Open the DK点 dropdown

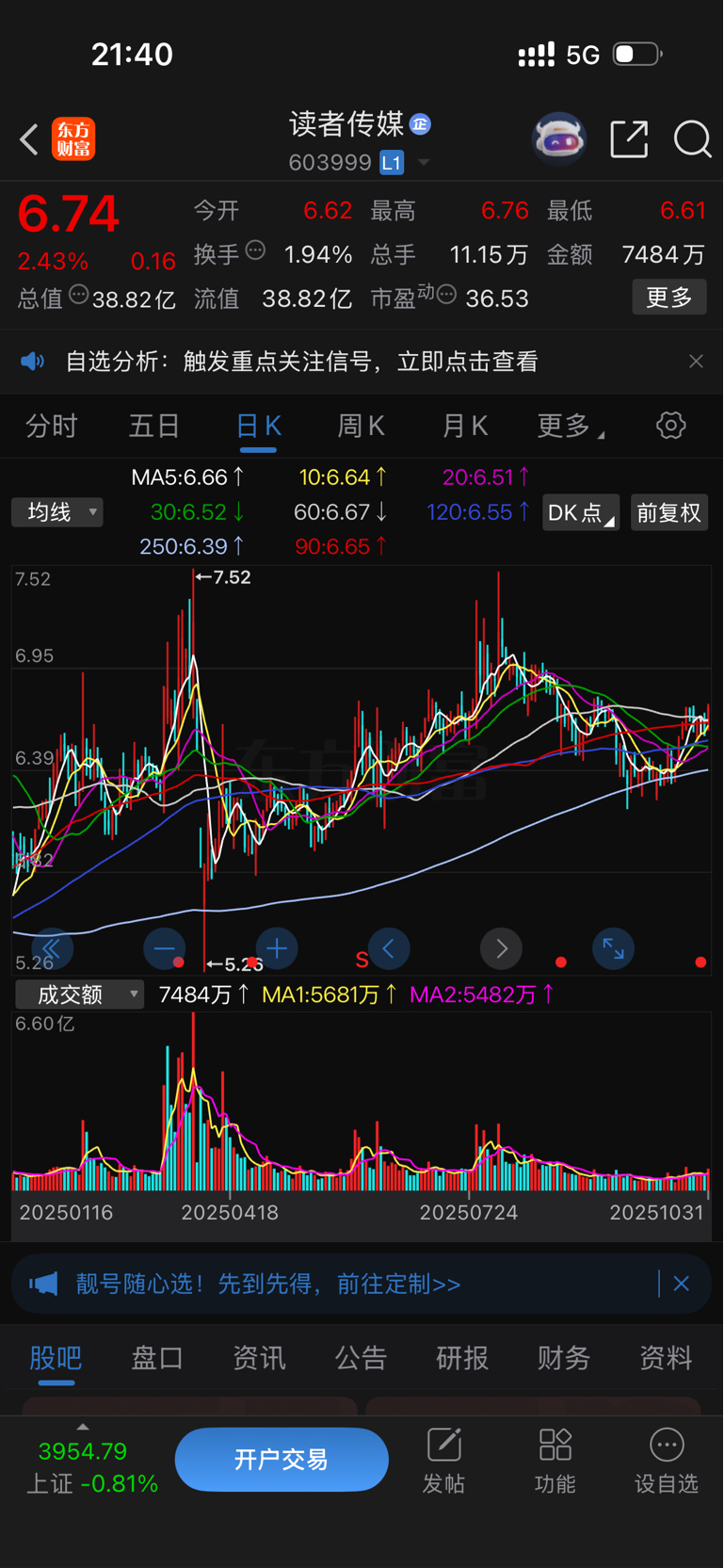click(x=581, y=512)
